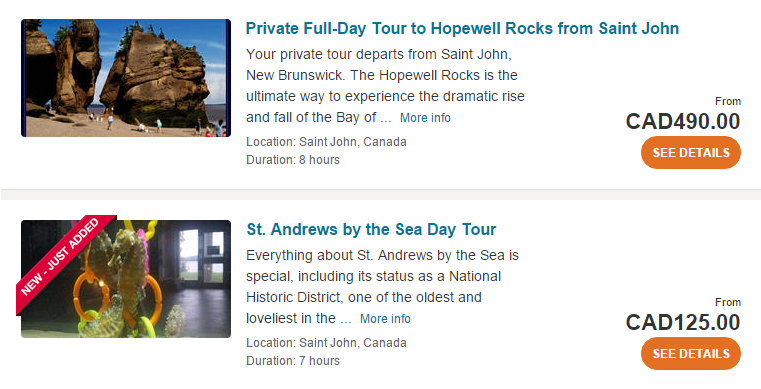Click the Hopewell Rocks tour location line
Viewport: 761px width, 389px height.
[x=326, y=142]
